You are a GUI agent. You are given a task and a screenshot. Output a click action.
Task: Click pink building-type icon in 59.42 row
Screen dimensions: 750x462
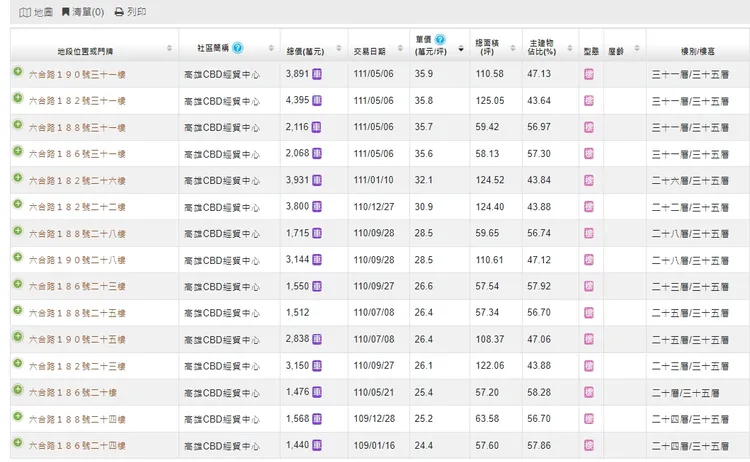click(589, 127)
